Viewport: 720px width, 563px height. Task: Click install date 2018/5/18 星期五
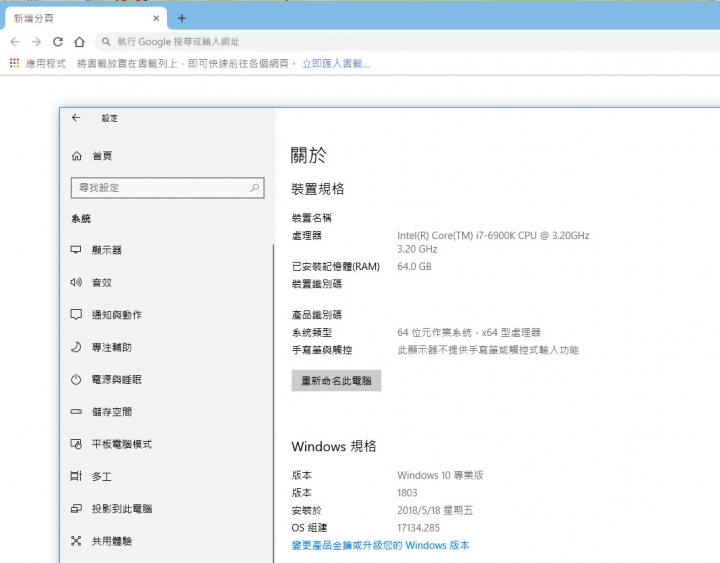click(435, 511)
